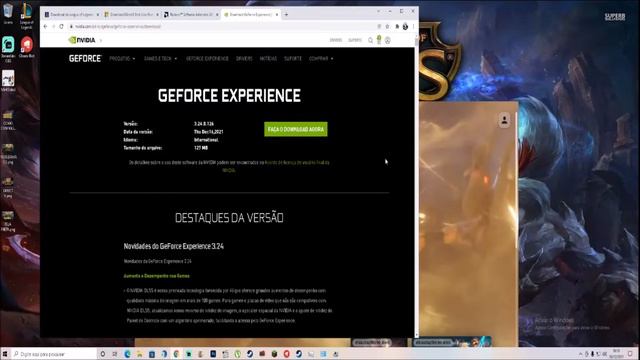Open the NOTÍCIAS nav item
Screen dimensions: 640x360
coord(268,59)
